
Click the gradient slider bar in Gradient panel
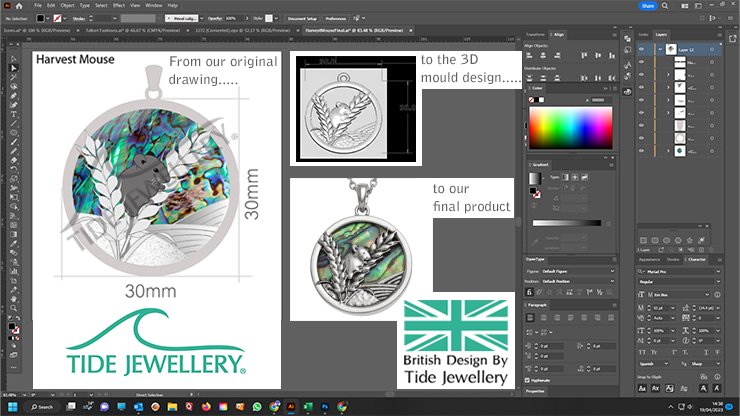567,223
